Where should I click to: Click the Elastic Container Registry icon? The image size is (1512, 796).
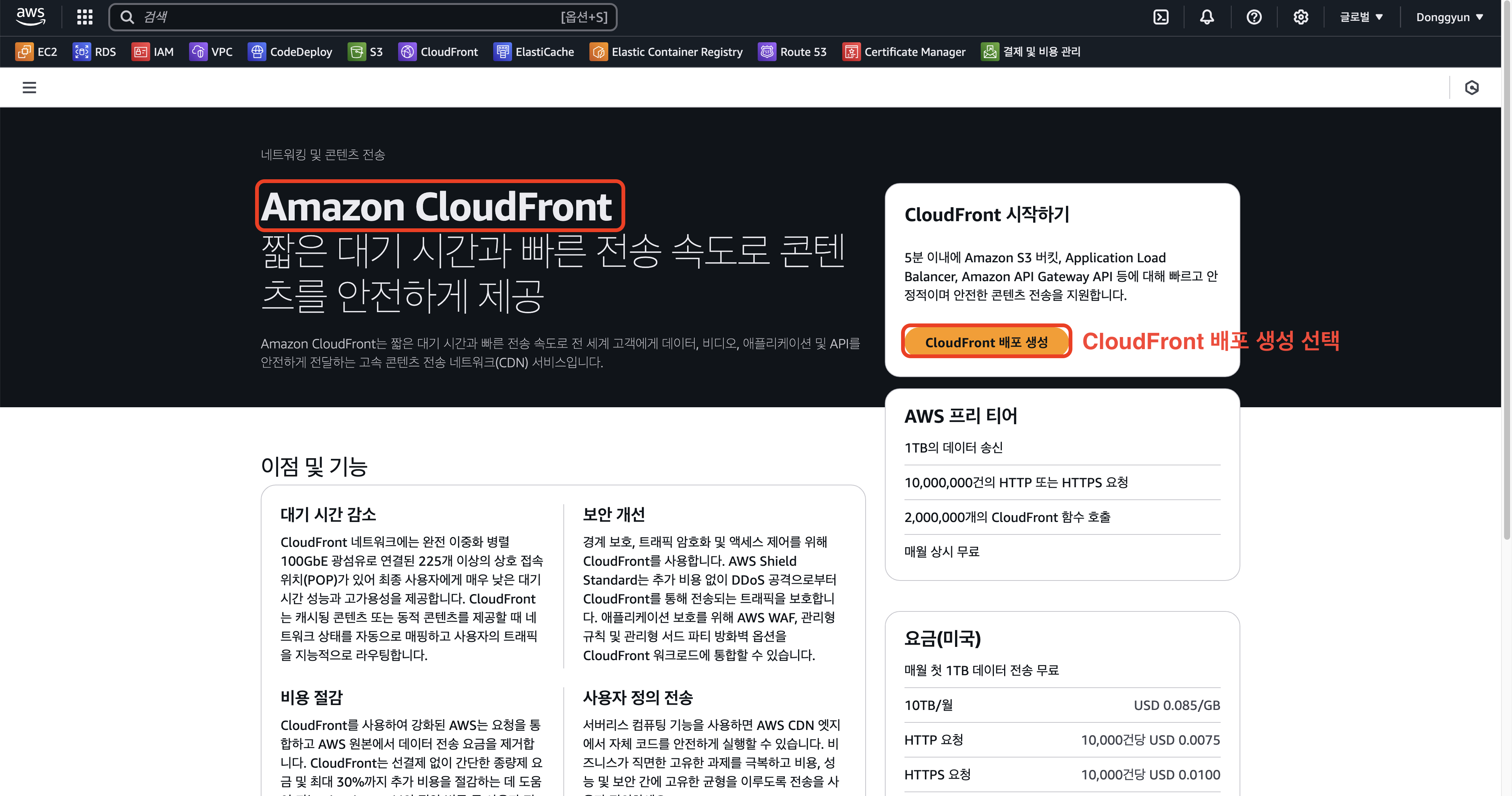599,52
